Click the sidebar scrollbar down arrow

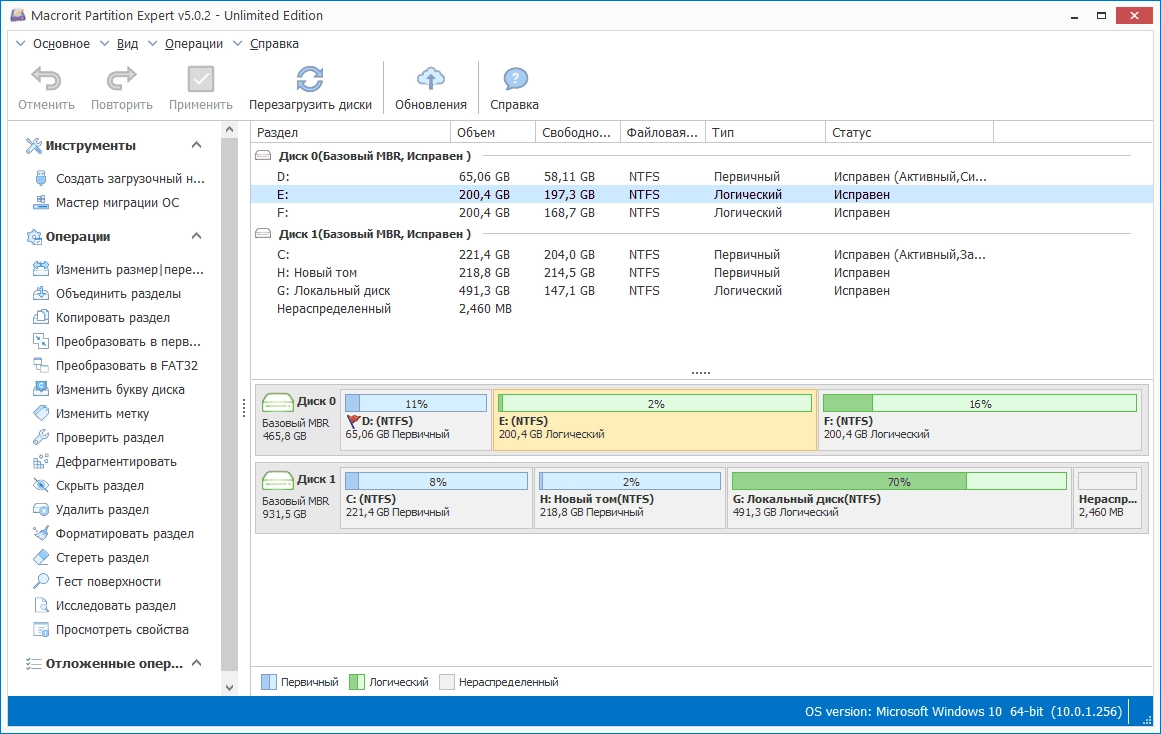[230, 687]
